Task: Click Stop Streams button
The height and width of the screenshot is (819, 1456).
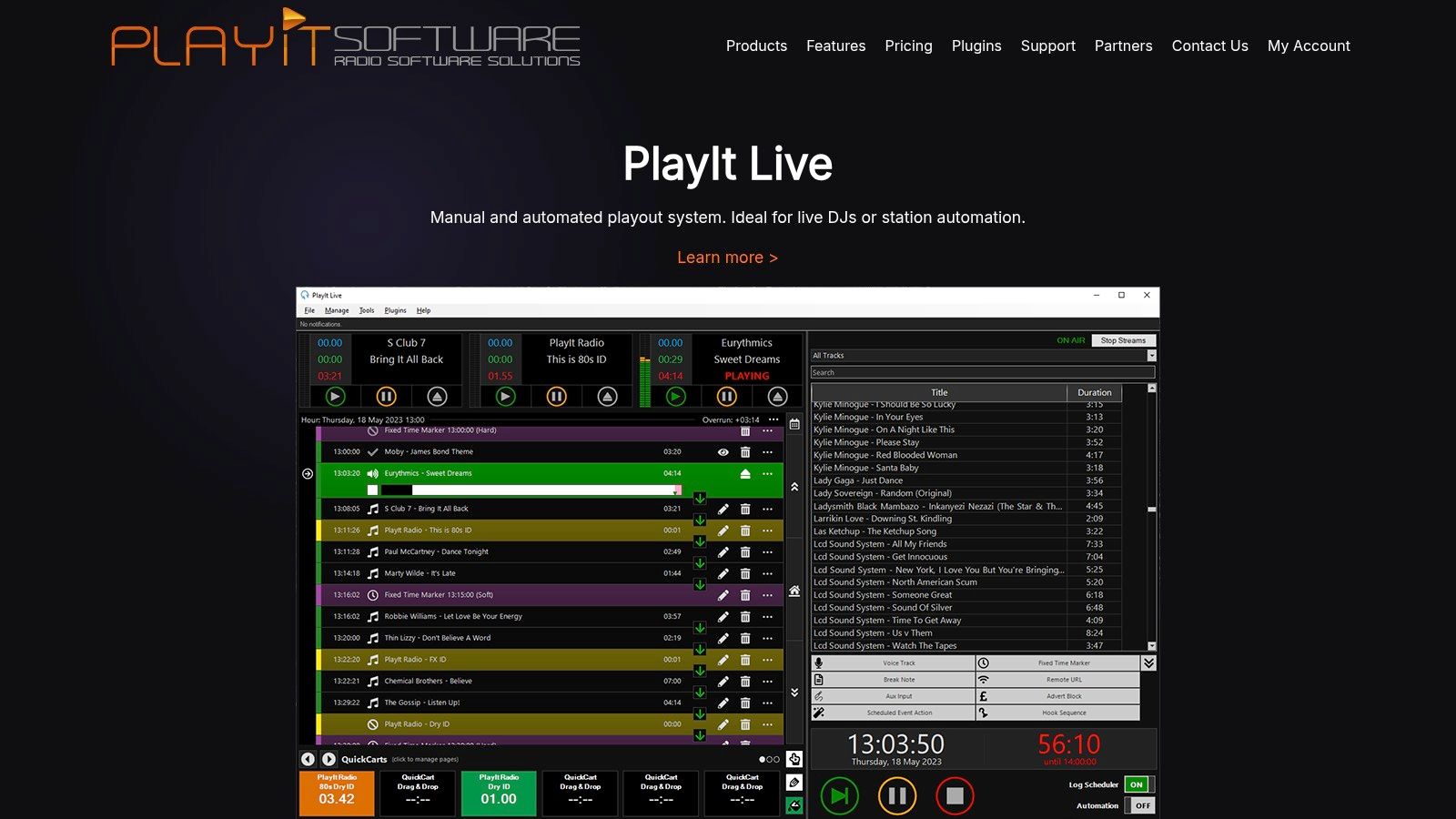Action: tap(1123, 340)
